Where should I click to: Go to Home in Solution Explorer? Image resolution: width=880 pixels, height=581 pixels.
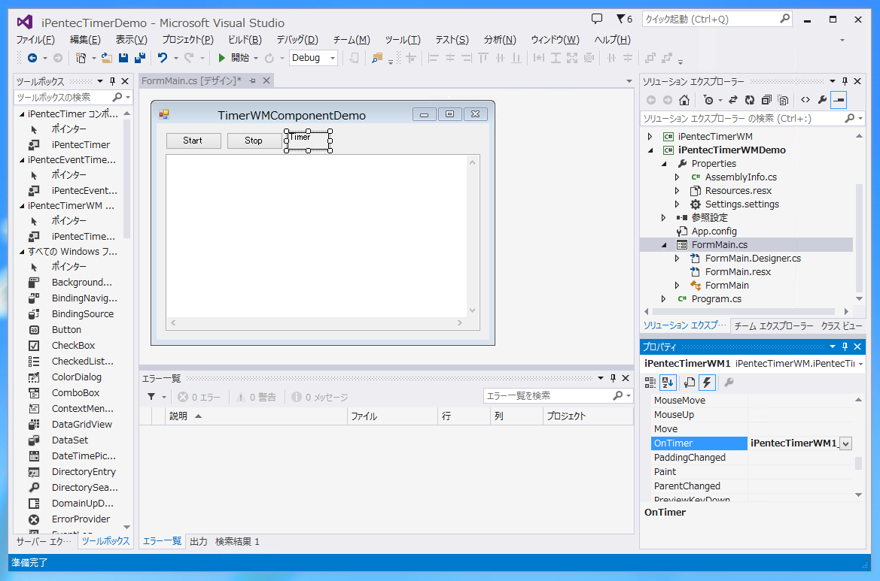point(684,100)
